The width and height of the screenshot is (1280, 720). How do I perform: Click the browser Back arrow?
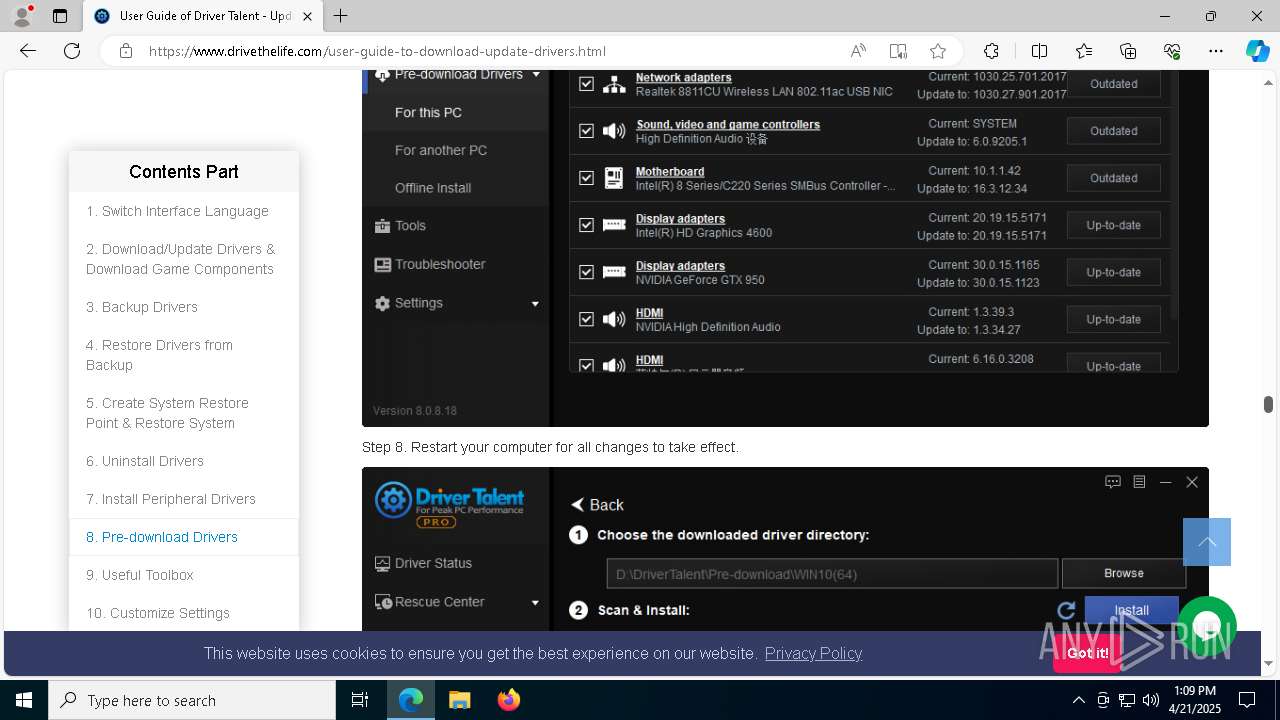pos(28,51)
